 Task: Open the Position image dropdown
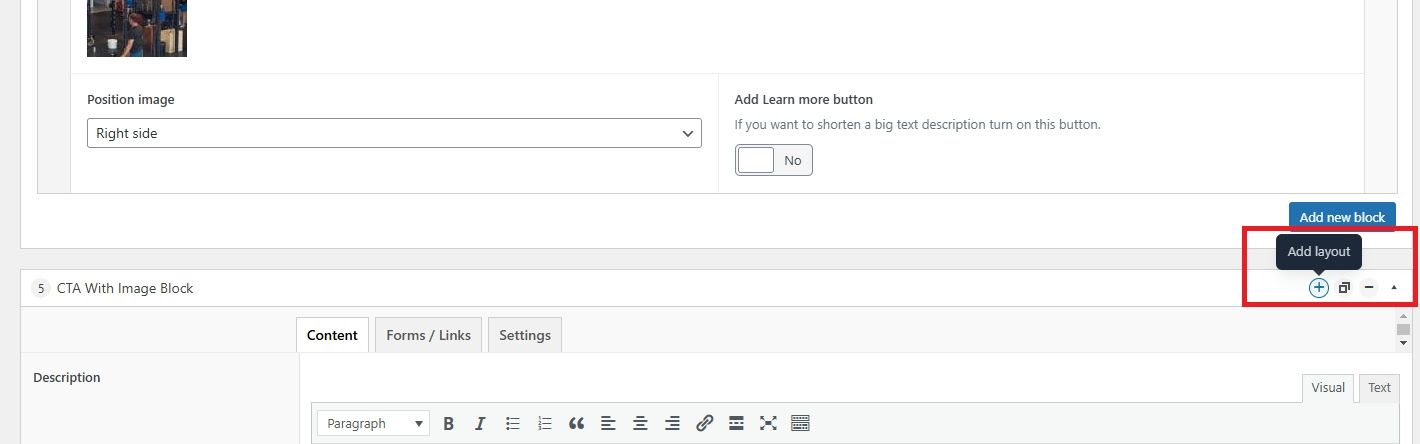pyautogui.click(x=394, y=133)
